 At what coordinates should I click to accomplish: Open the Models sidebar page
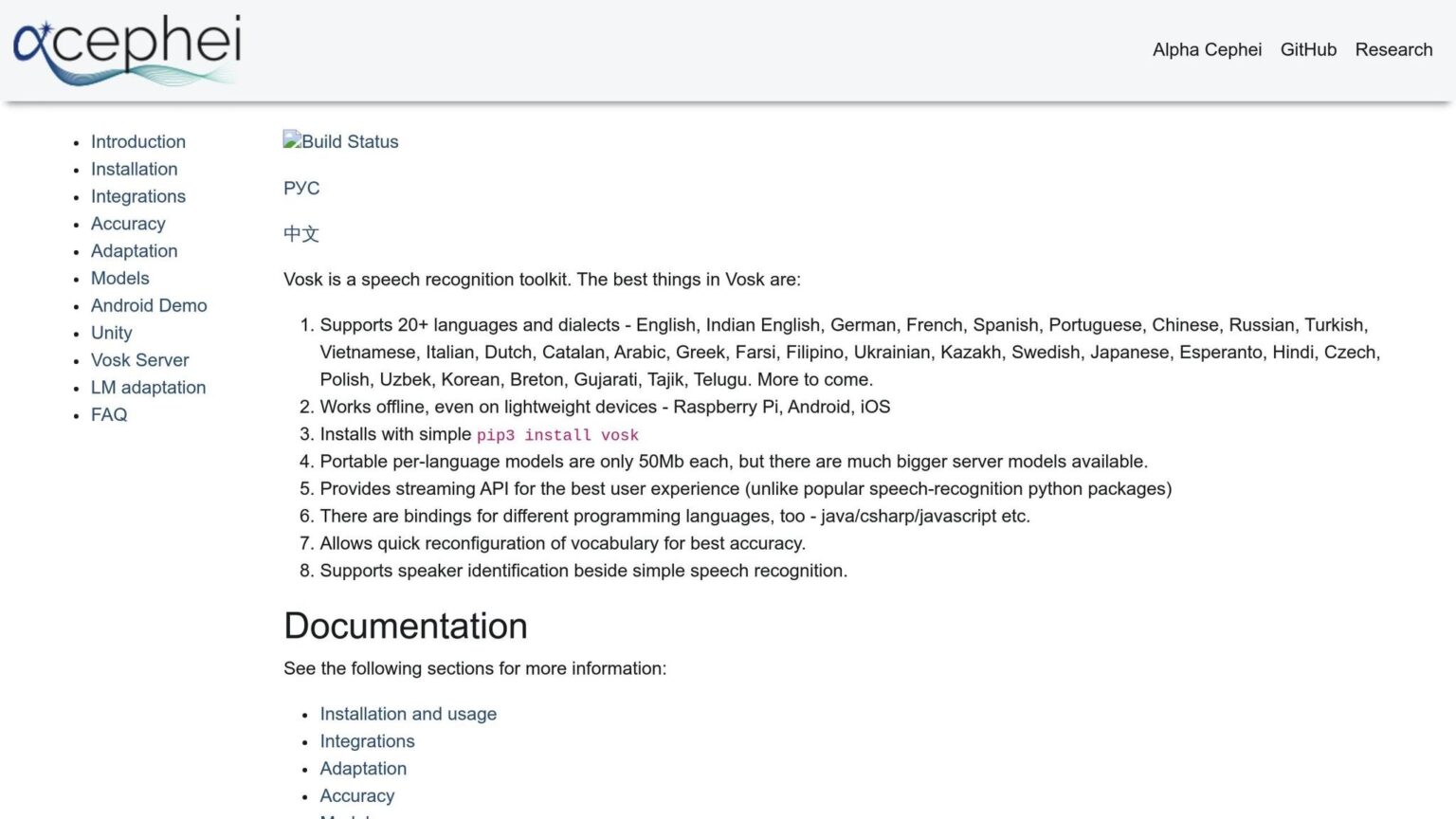tap(120, 278)
